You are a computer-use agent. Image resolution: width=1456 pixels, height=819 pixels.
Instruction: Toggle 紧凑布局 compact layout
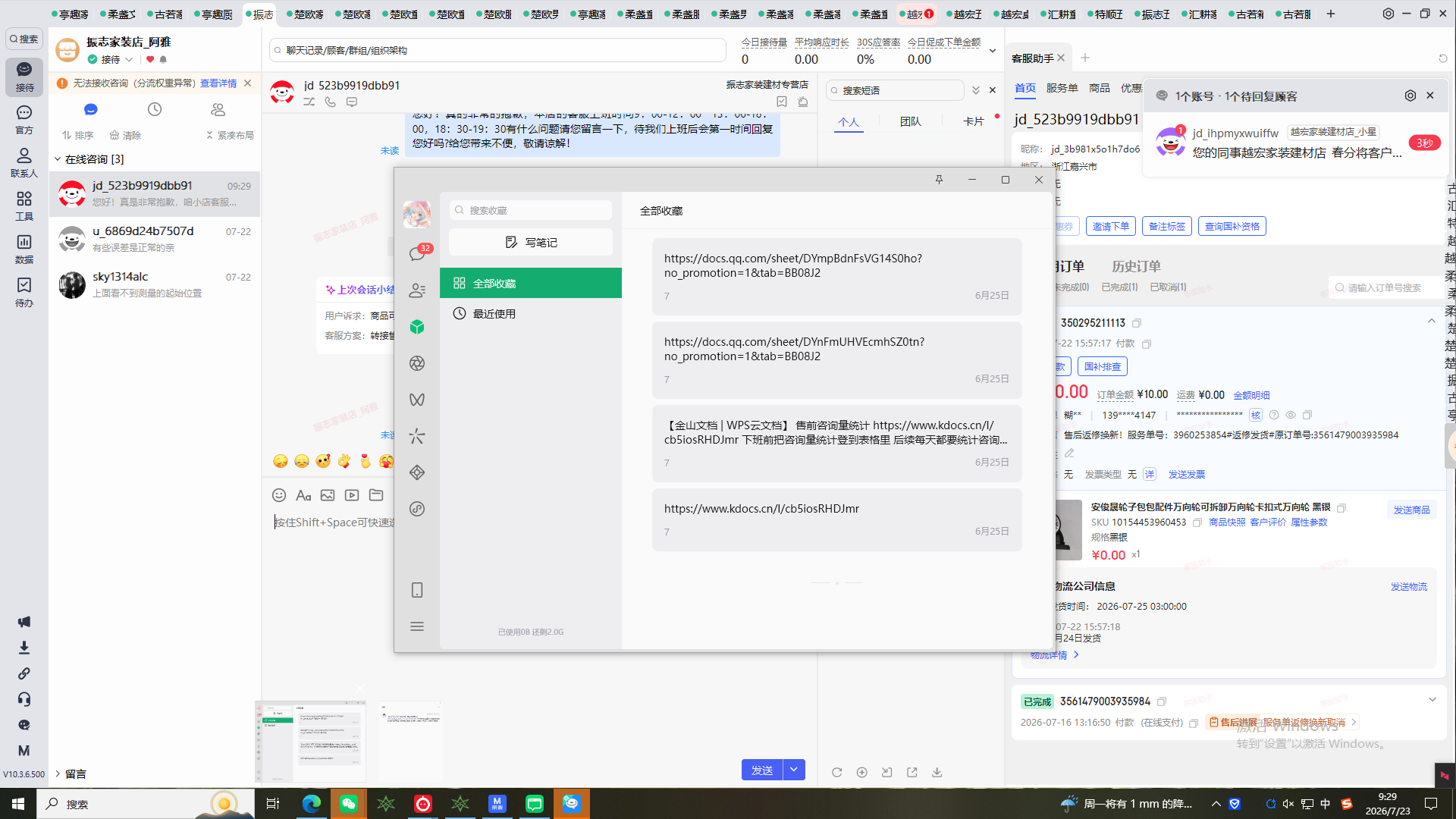pos(230,136)
